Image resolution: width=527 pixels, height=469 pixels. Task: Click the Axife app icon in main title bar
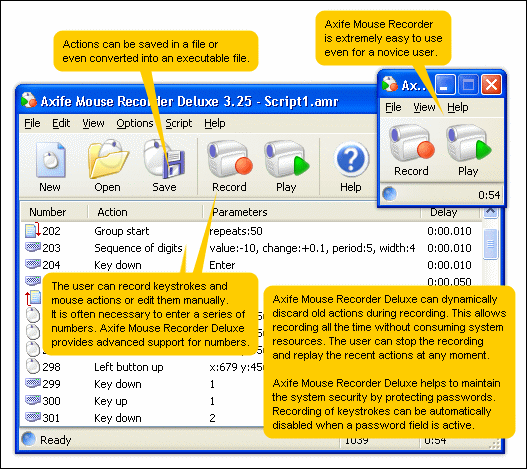pos(29,100)
